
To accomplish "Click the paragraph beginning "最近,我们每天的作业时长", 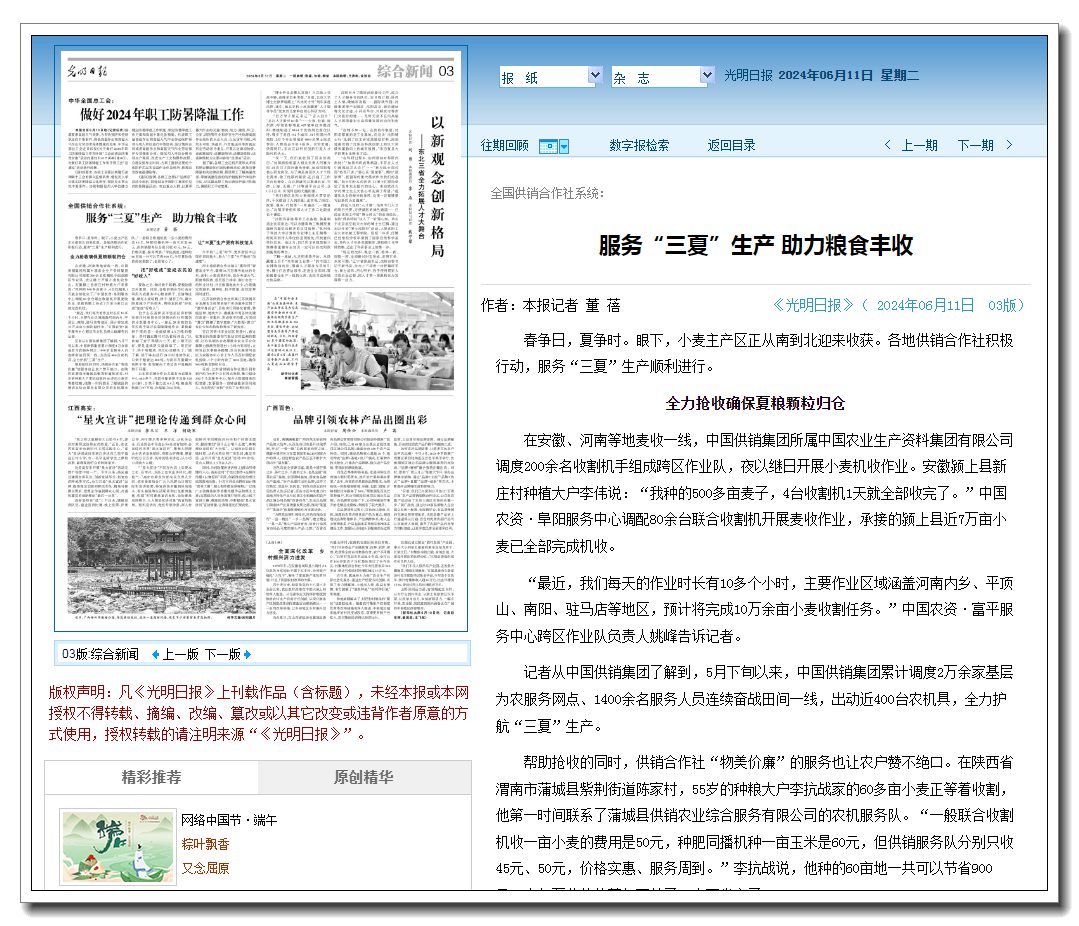I will click(755, 610).
